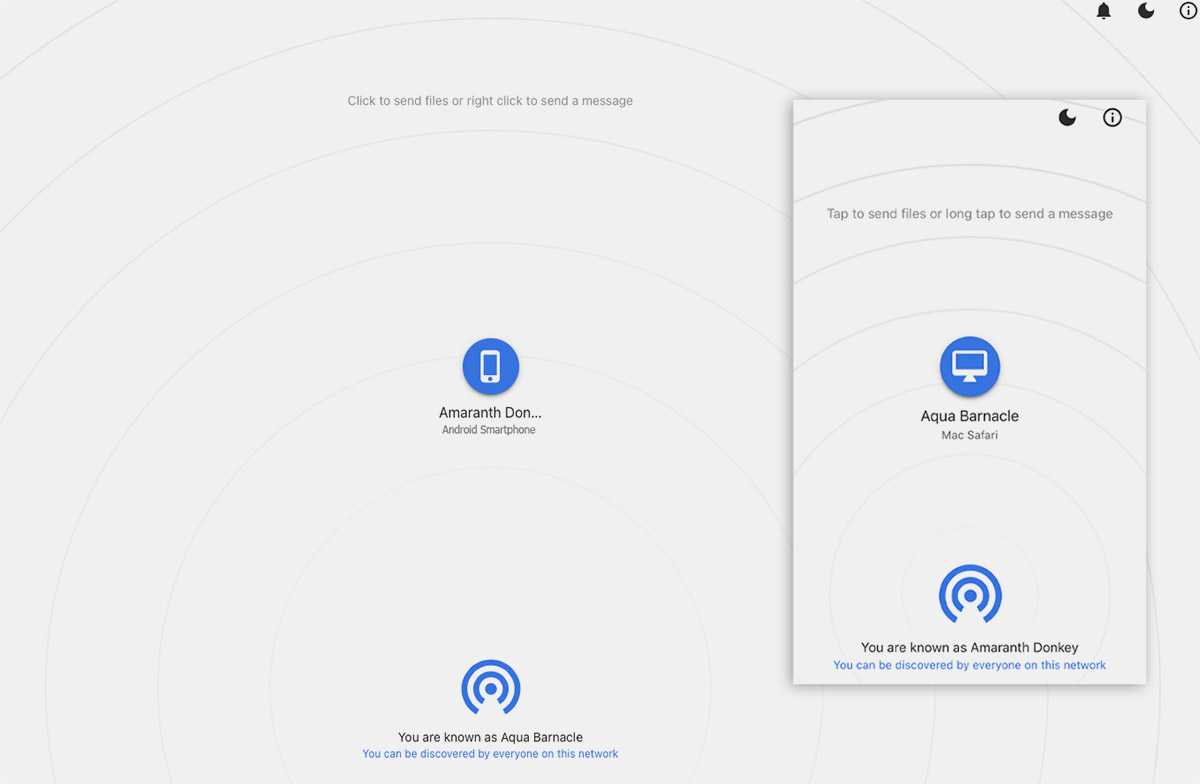
Task: Click the "Mac Safari" device type label
Action: click(x=969, y=435)
